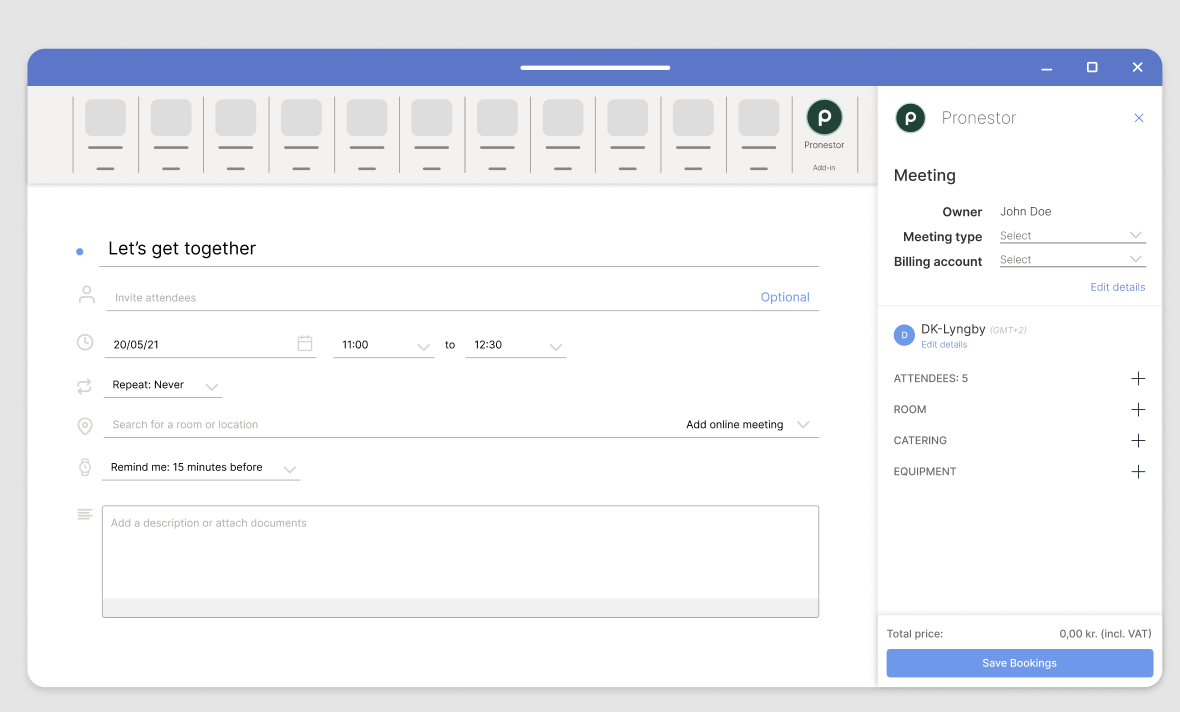Click the repeat arrows icon

coord(84,385)
